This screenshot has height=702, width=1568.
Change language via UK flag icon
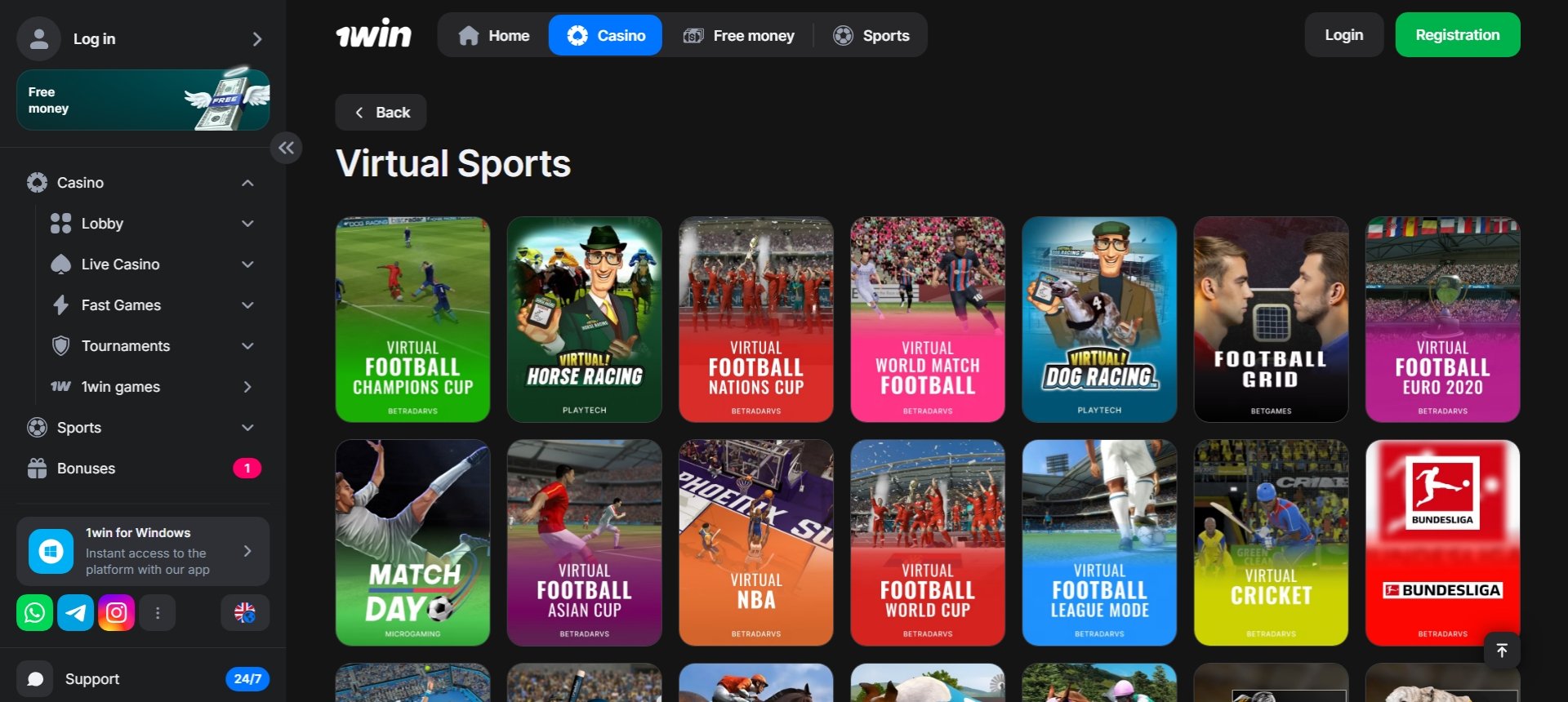click(x=245, y=613)
